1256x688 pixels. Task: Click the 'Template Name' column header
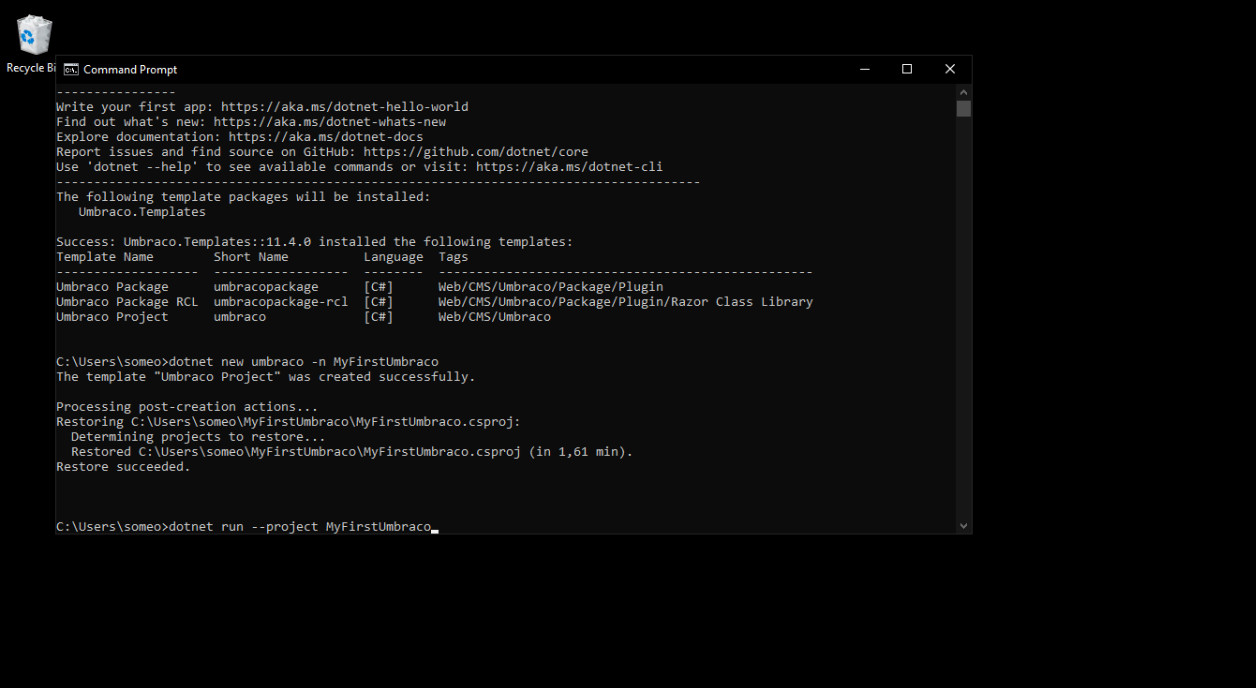(x=105, y=257)
